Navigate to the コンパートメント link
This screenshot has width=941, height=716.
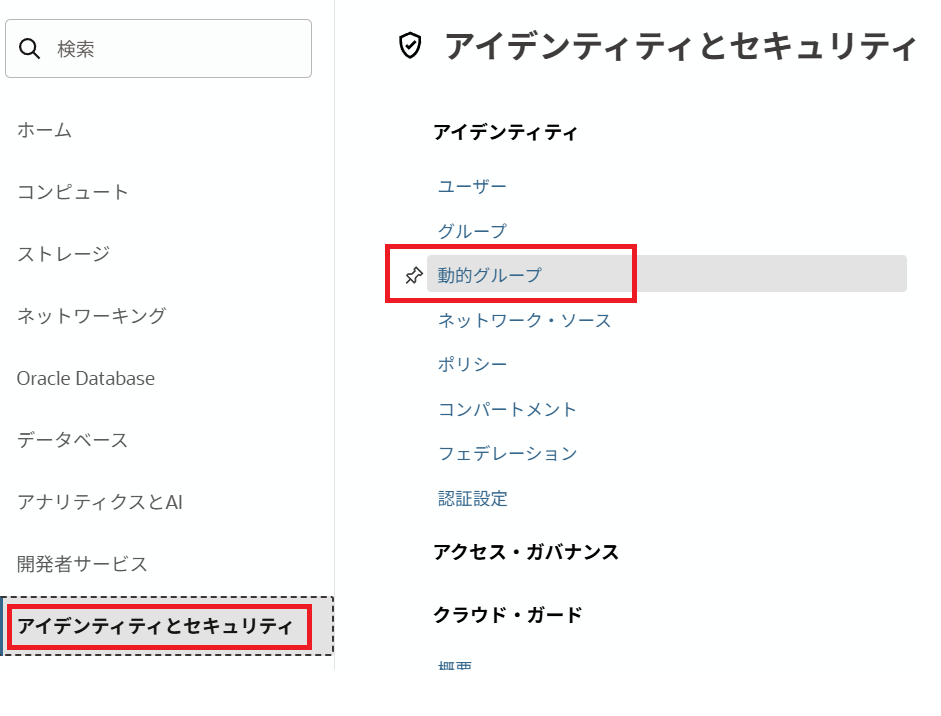(x=507, y=409)
